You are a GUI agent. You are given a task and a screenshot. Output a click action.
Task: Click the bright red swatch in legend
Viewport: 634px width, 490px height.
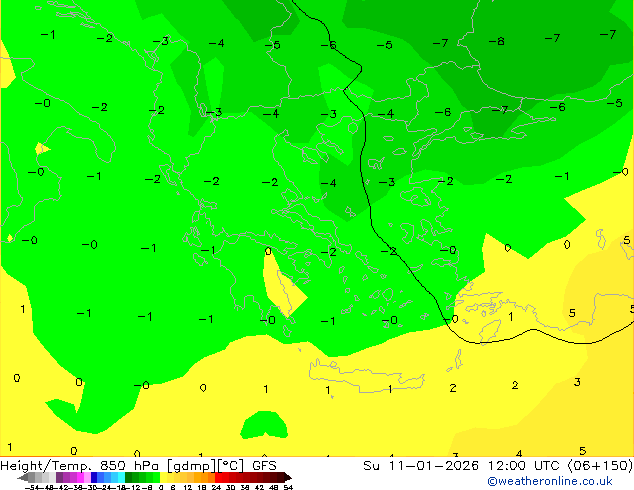(218, 477)
